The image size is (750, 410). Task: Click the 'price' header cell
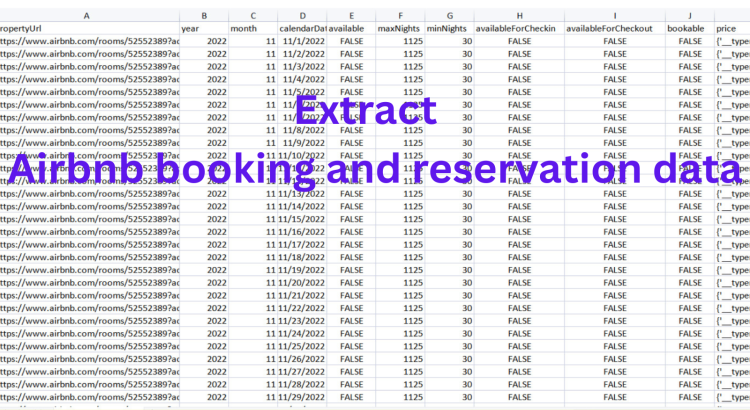pyautogui.click(x=732, y=29)
